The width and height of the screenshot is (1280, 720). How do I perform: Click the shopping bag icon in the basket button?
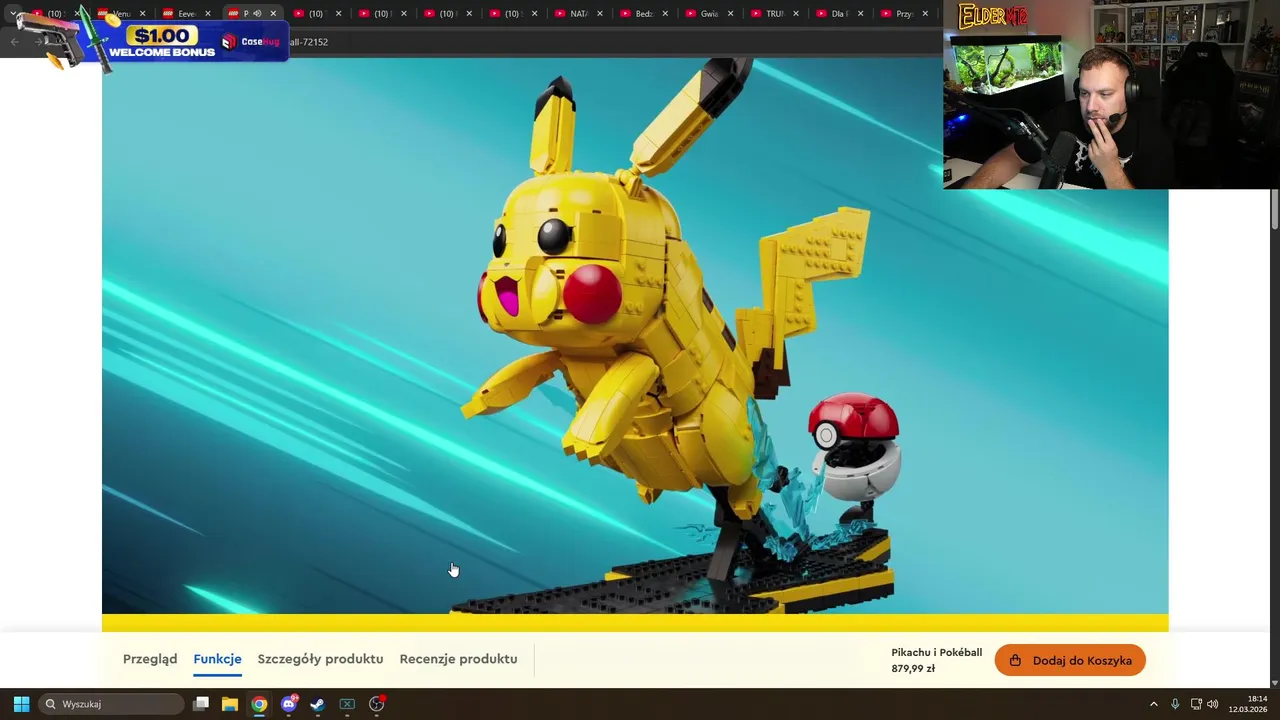click(x=1016, y=660)
